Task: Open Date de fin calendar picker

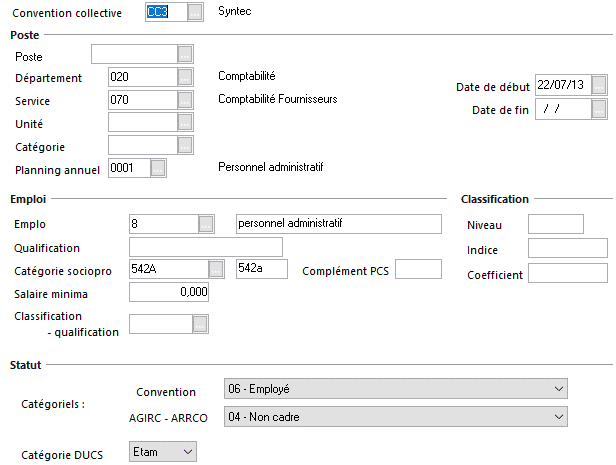Action: coord(599,109)
